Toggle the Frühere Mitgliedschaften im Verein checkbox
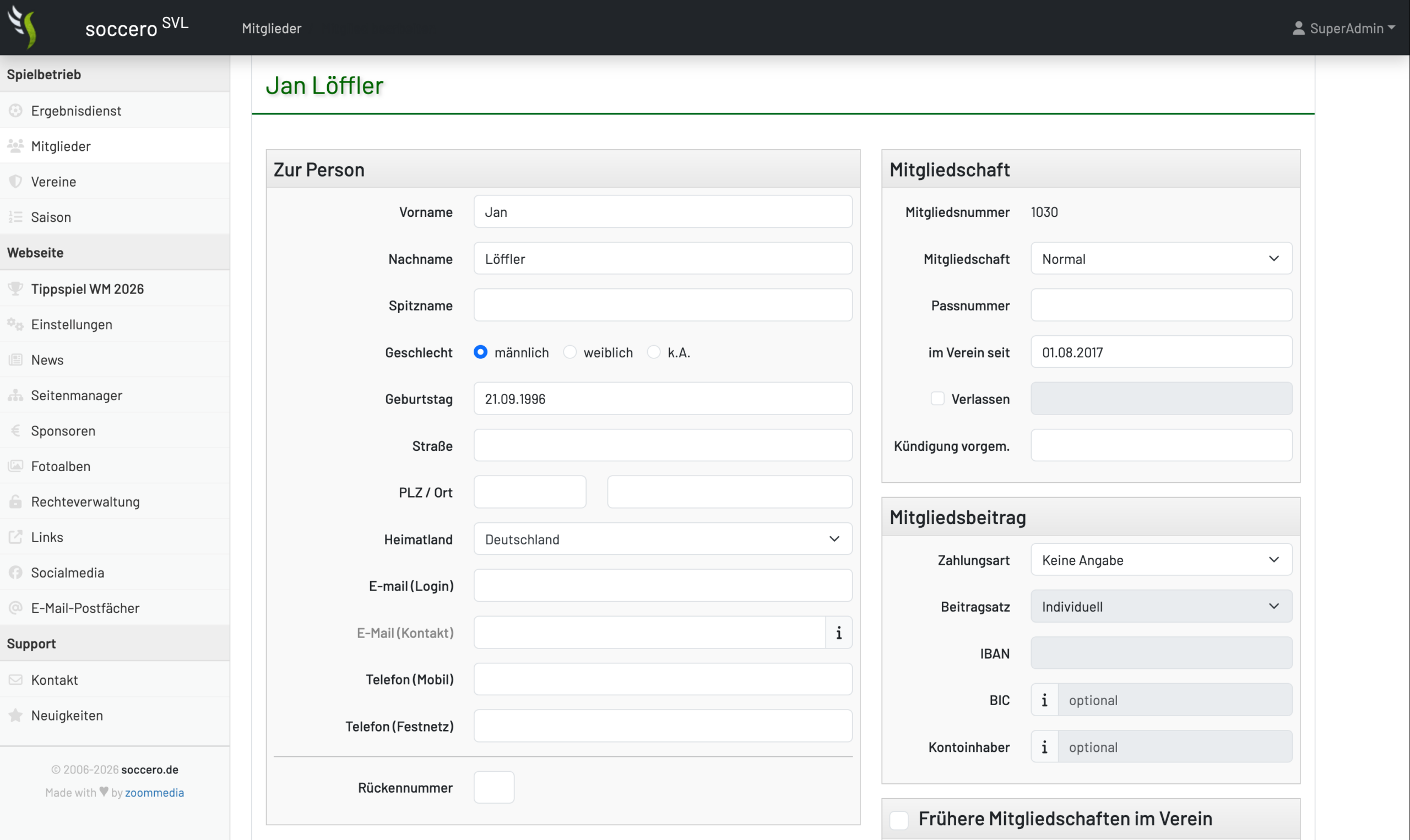This screenshot has height=840, width=1410. [899, 820]
